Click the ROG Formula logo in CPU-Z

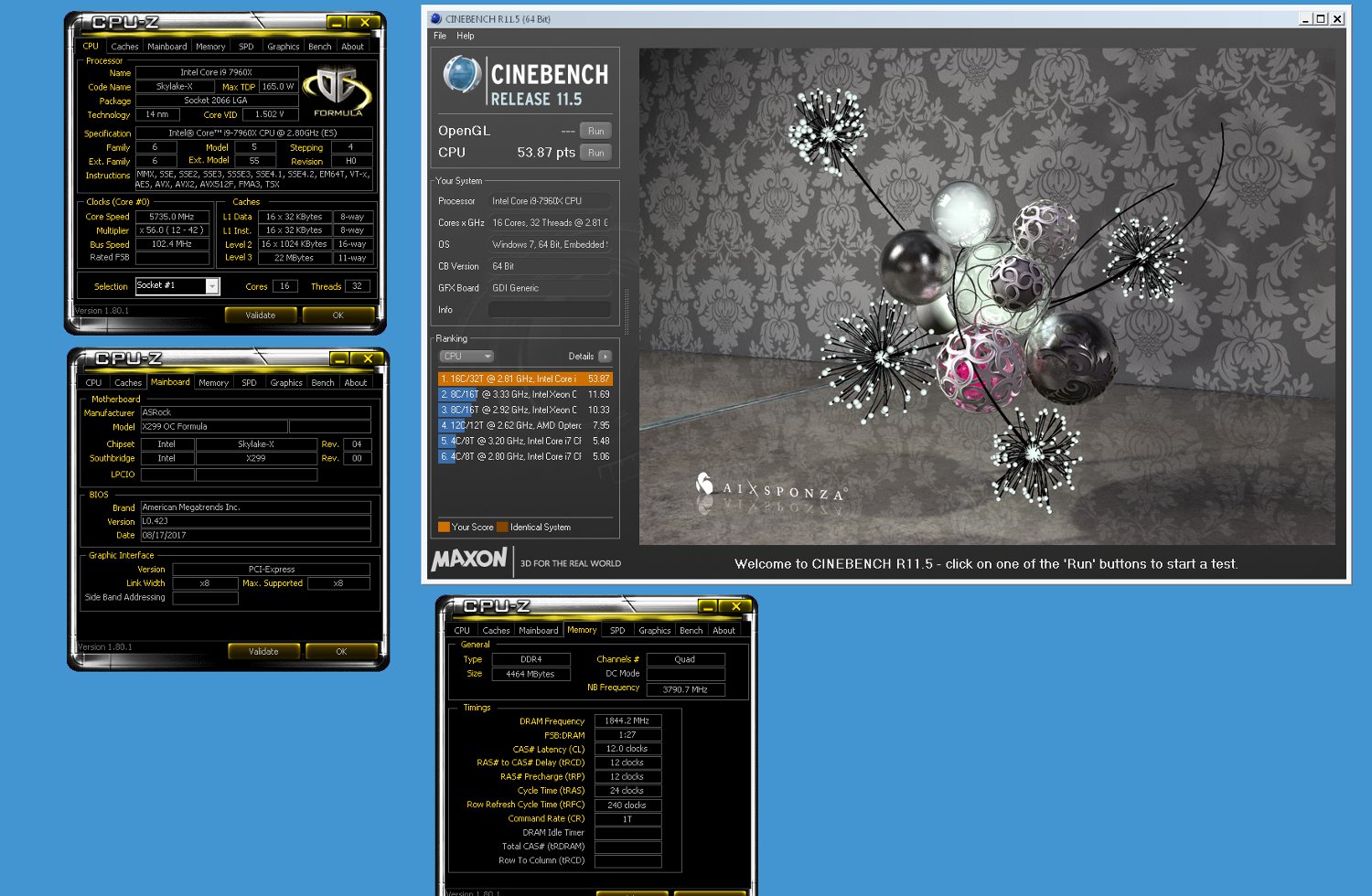pyautogui.click(x=338, y=91)
